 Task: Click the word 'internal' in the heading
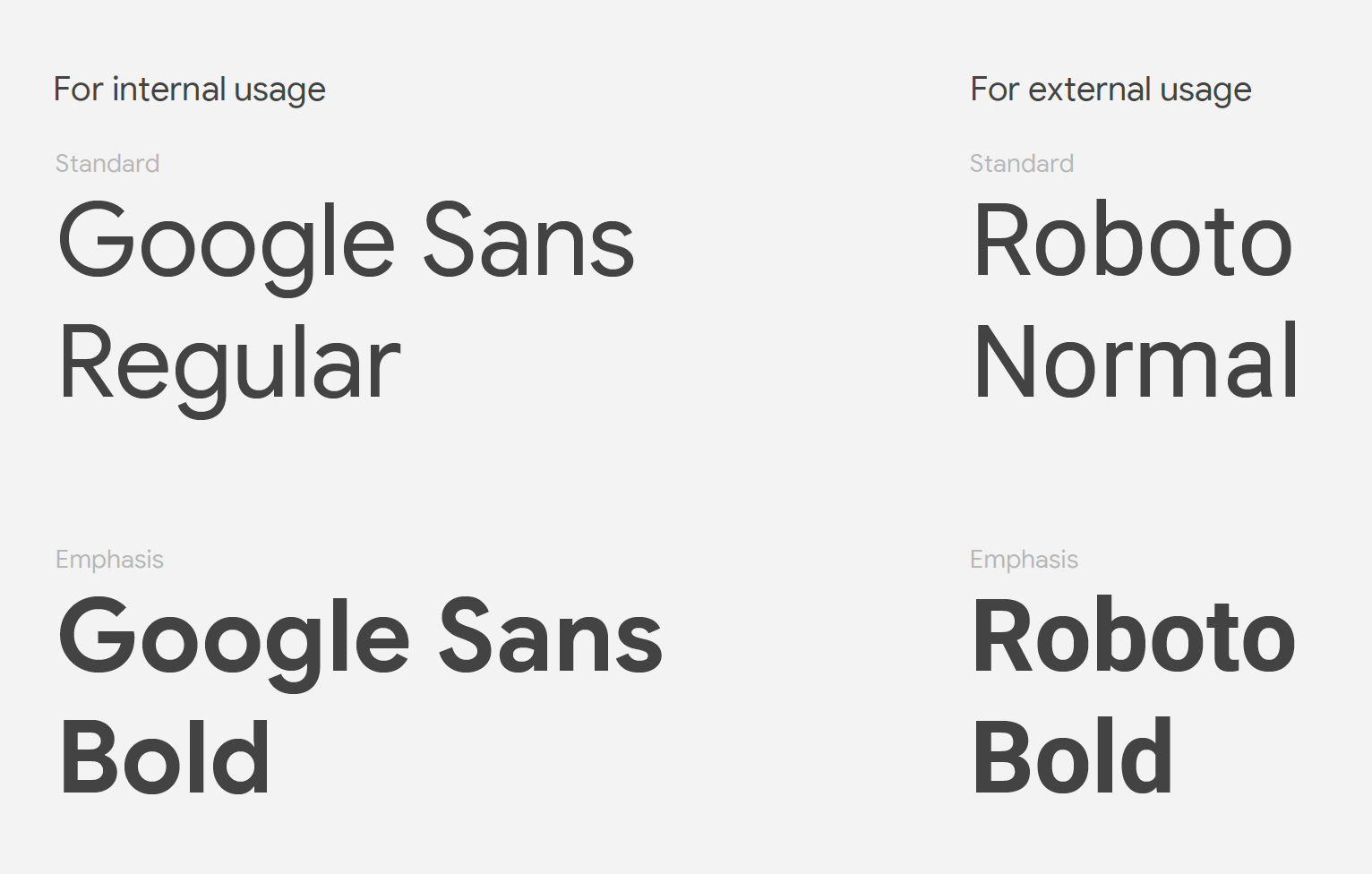pos(168,90)
